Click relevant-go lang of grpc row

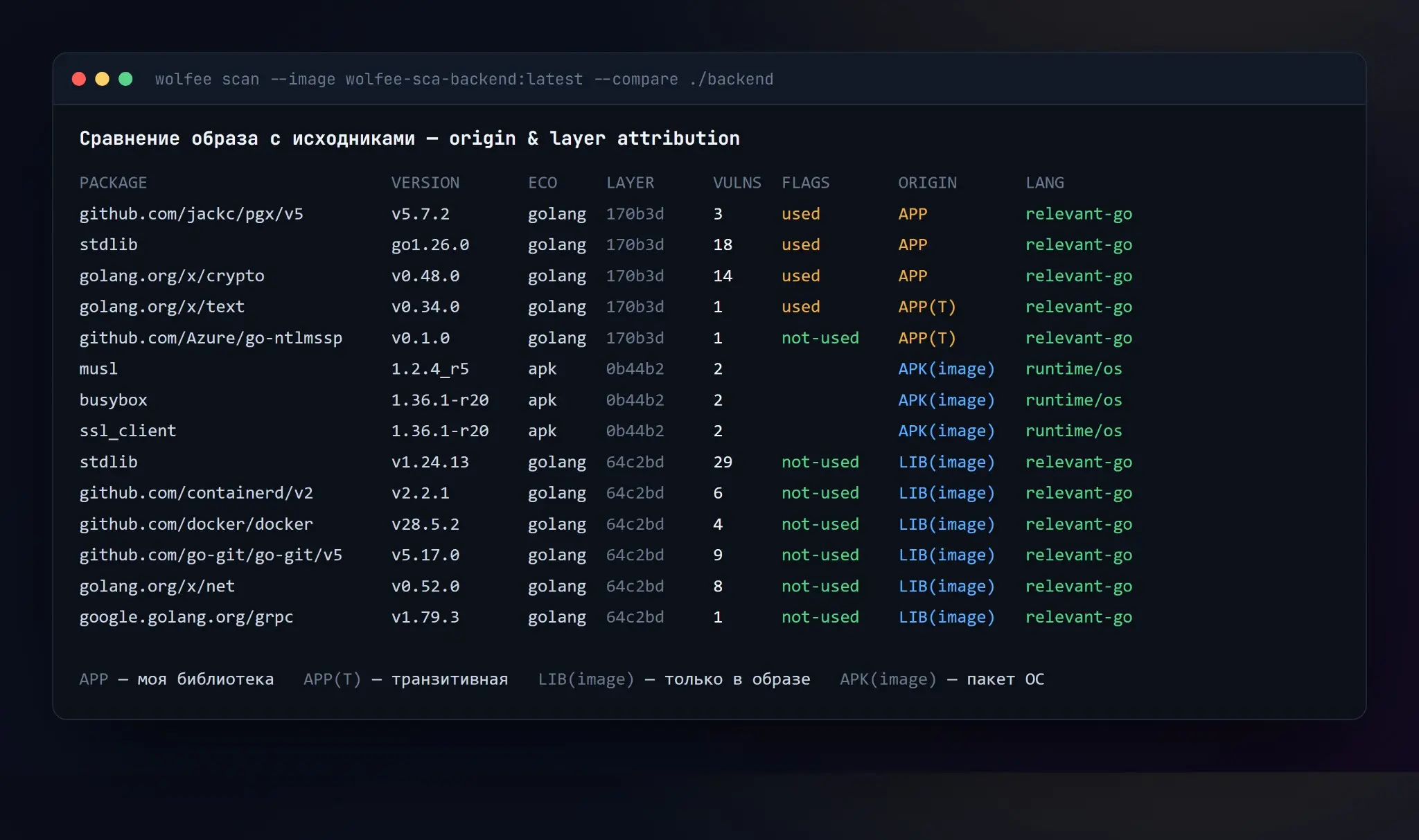(1079, 617)
